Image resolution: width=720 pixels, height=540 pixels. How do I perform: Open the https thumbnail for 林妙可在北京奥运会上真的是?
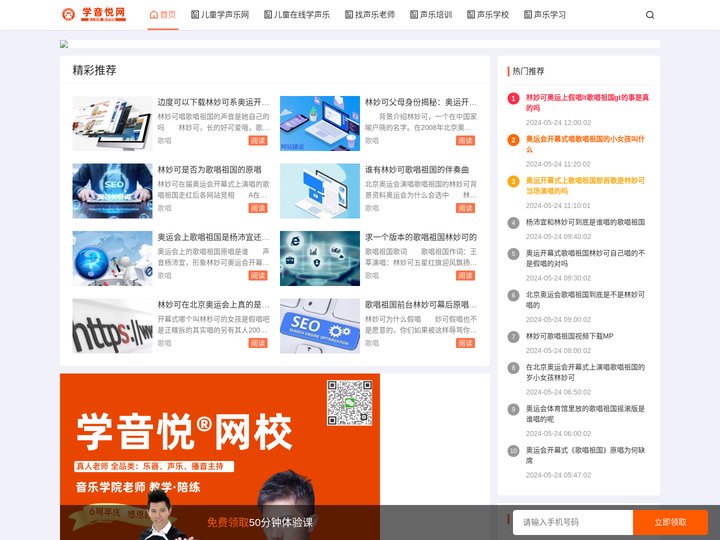[112, 326]
